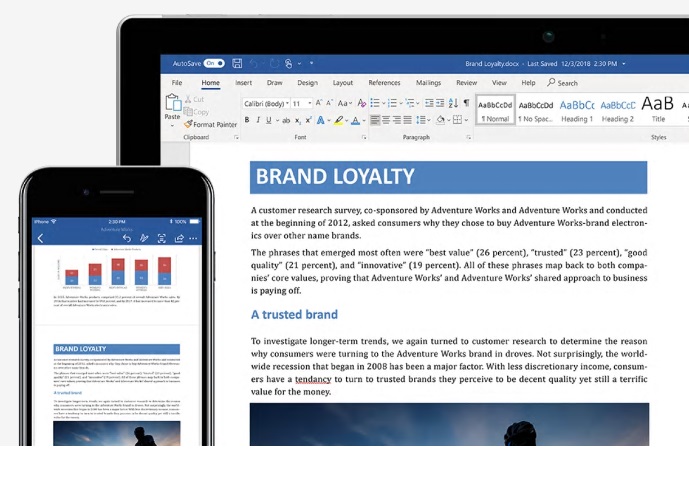
Task: Apply the No Spacing style
Action: pos(536,110)
